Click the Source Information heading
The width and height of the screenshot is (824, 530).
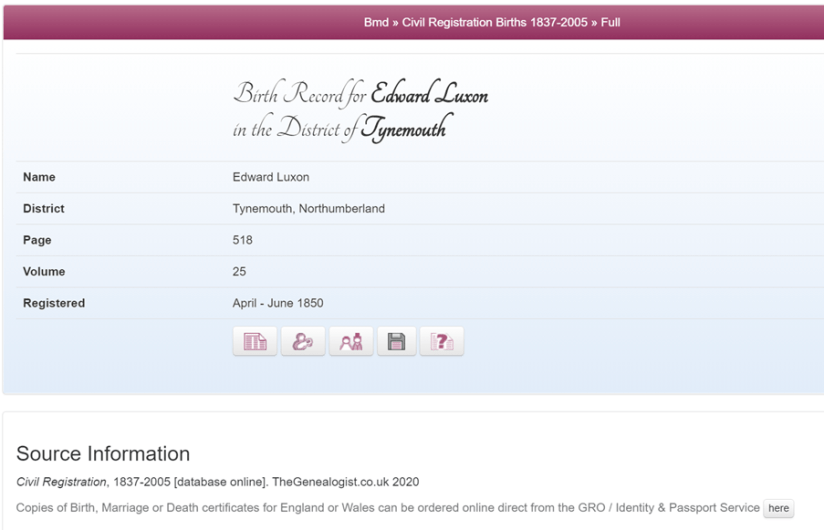[x=103, y=455]
